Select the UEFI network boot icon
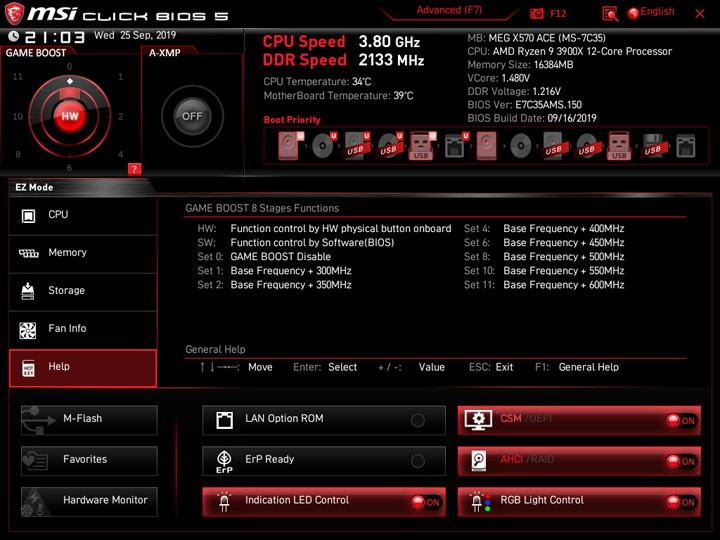This screenshot has width=720, height=540. coord(456,146)
